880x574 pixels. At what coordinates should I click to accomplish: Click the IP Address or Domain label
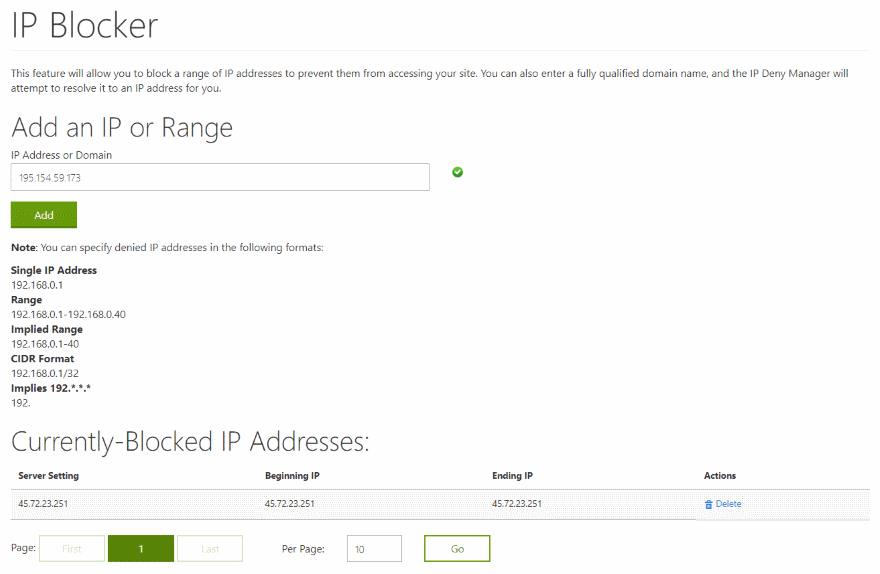click(61, 155)
